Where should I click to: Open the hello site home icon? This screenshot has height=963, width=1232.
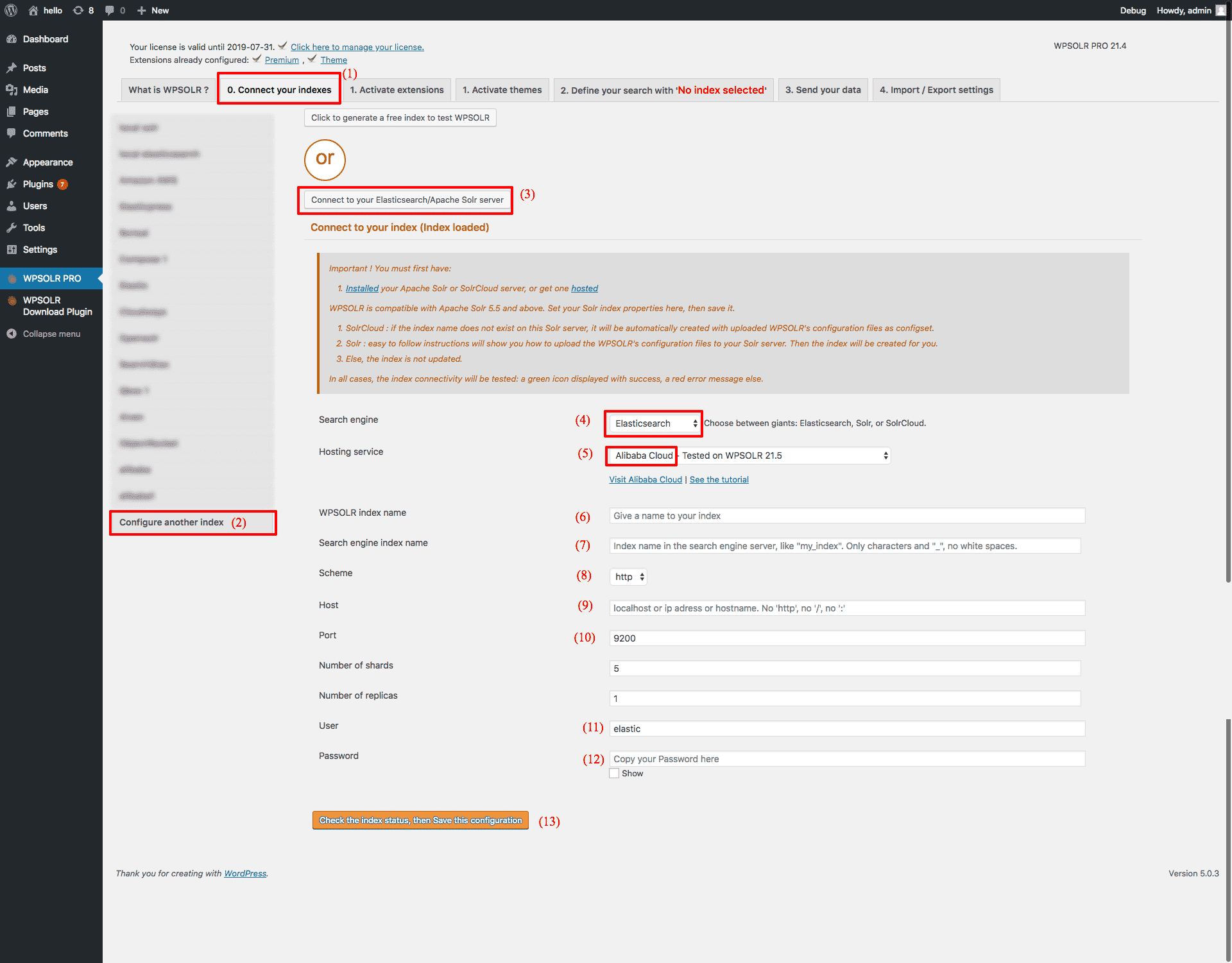(33, 10)
